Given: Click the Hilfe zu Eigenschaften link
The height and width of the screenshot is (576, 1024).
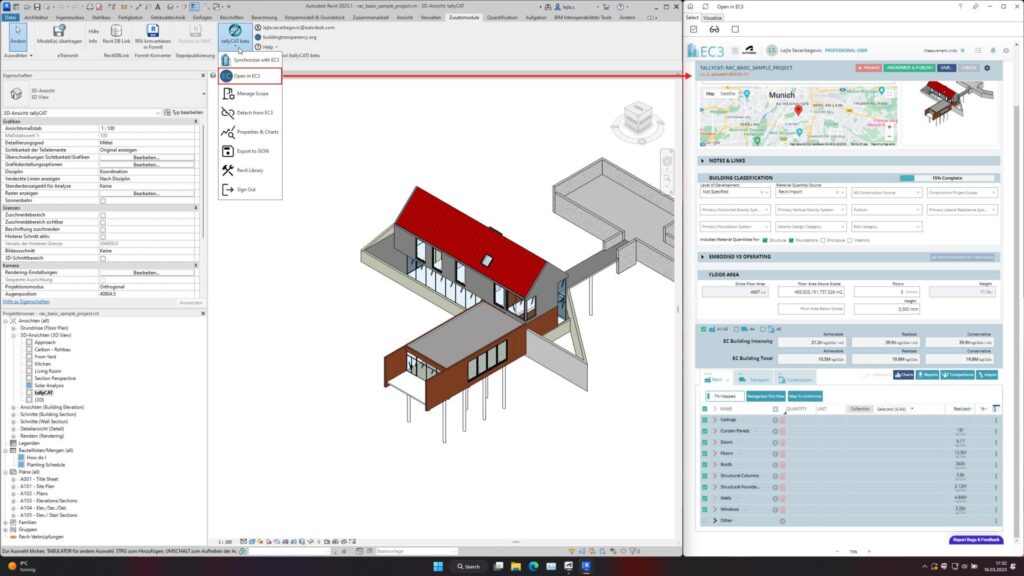Looking at the screenshot, I should coord(26,302).
